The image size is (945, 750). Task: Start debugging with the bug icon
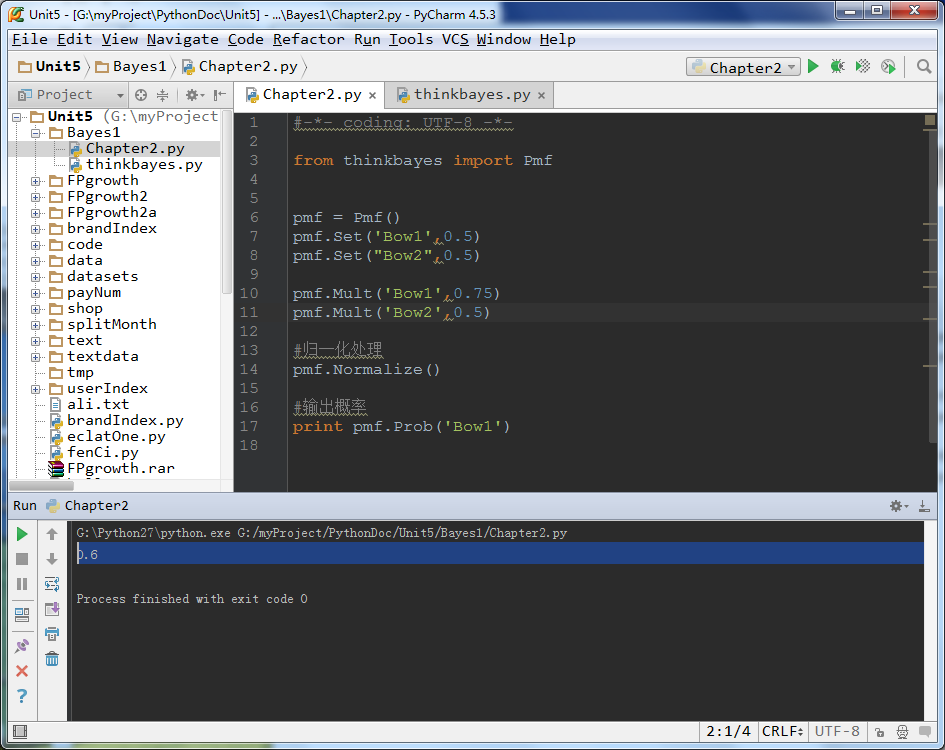[838, 66]
